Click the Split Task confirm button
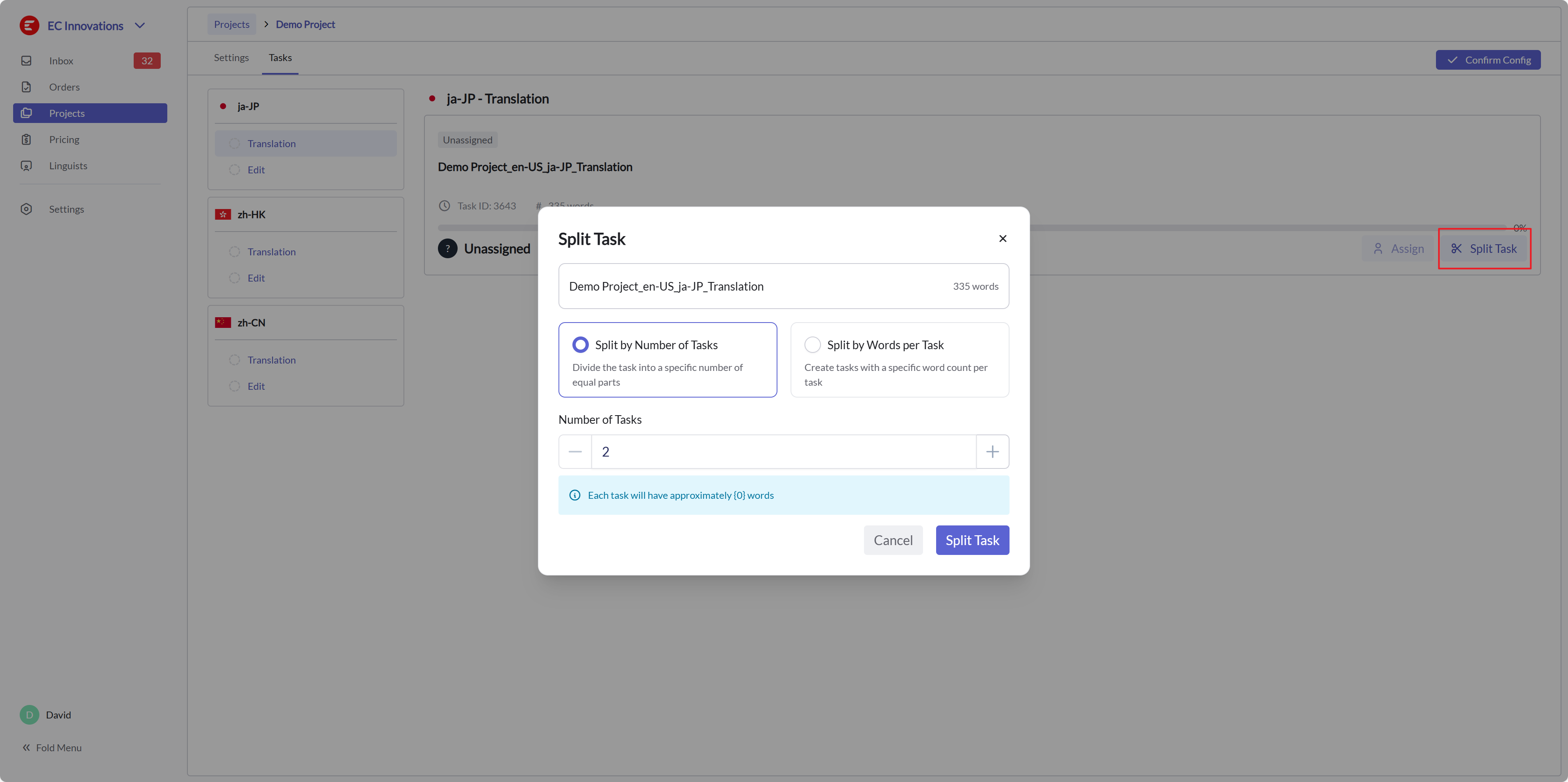This screenshot has height=782, width=1568. click(972, 540)
